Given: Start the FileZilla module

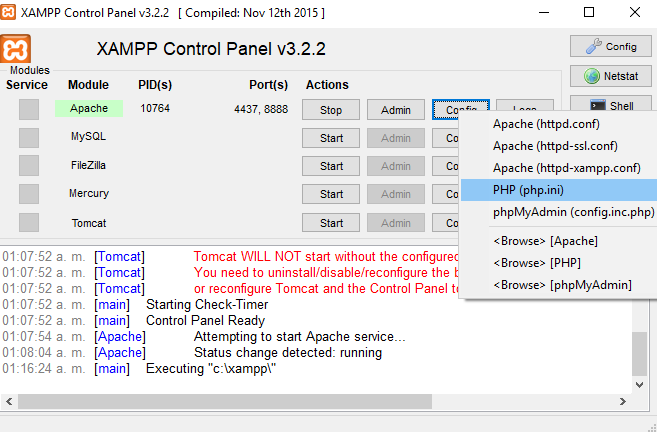Looking at the screenshot, I should (331, 166).
